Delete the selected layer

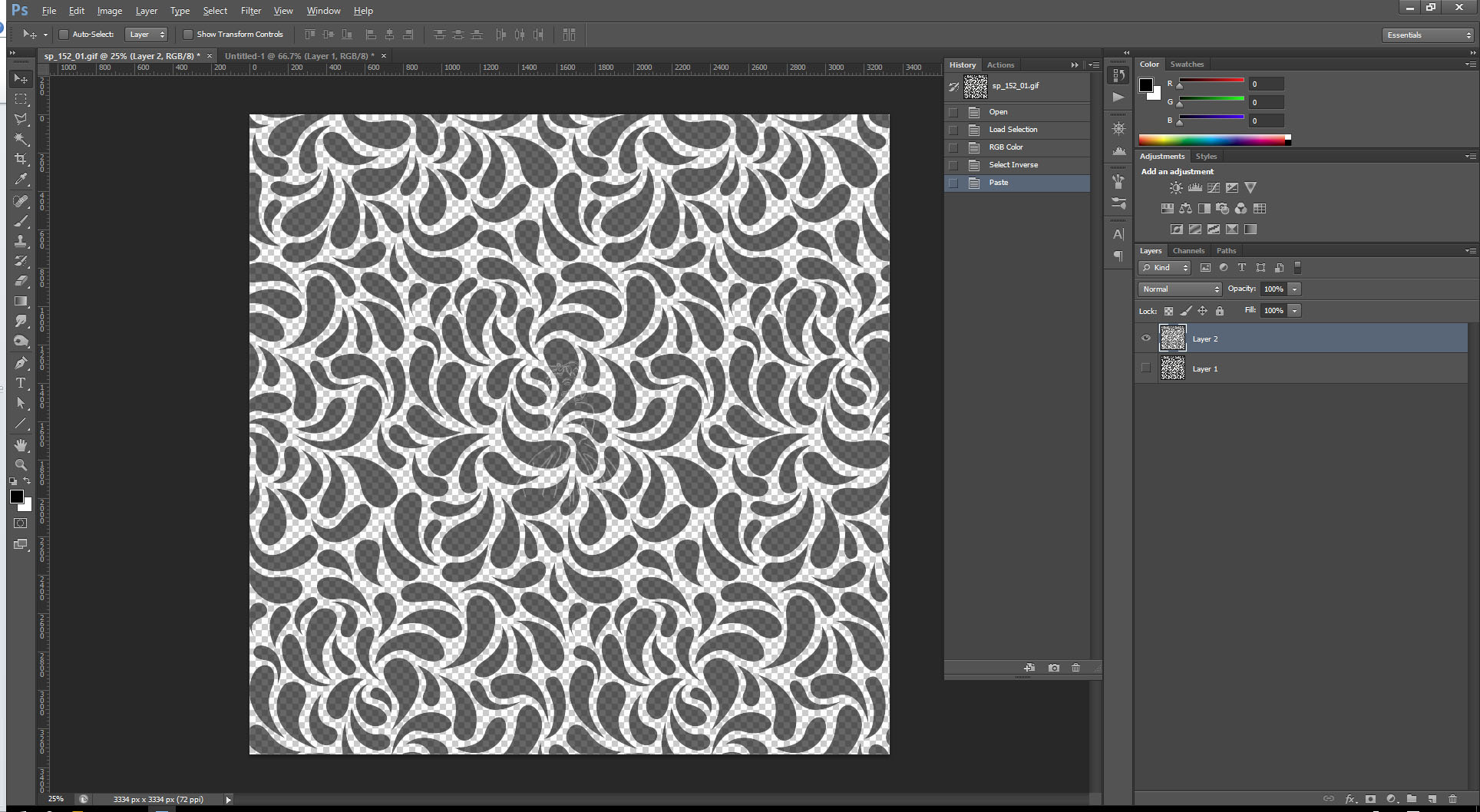click(1452, 799)
